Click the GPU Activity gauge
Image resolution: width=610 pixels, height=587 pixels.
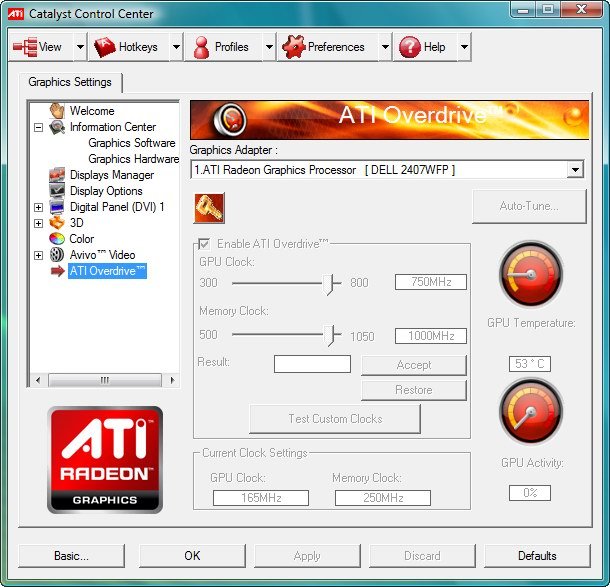click(x=531, y=412)
